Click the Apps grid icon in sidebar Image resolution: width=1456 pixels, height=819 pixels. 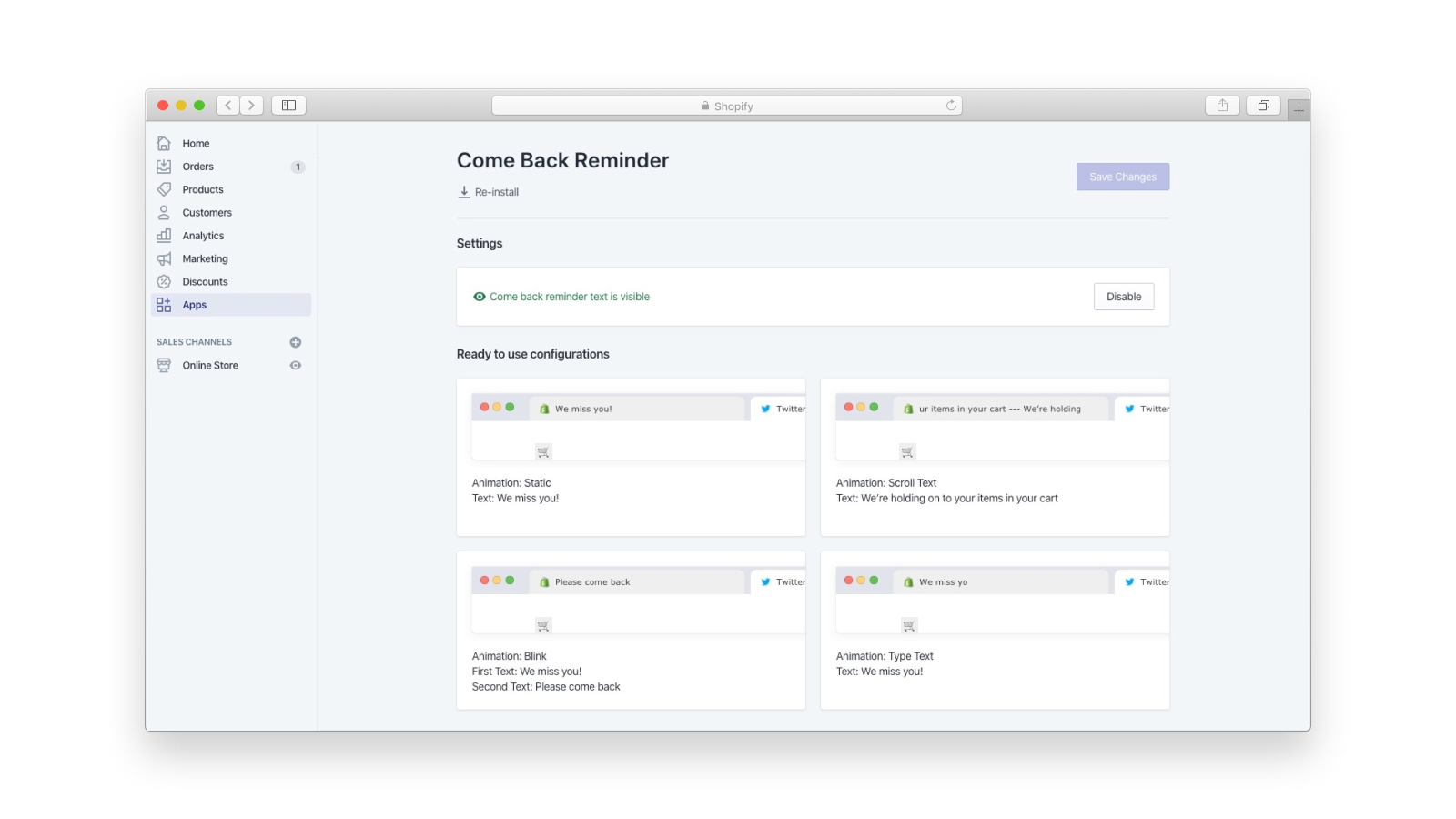coord(164,305)
